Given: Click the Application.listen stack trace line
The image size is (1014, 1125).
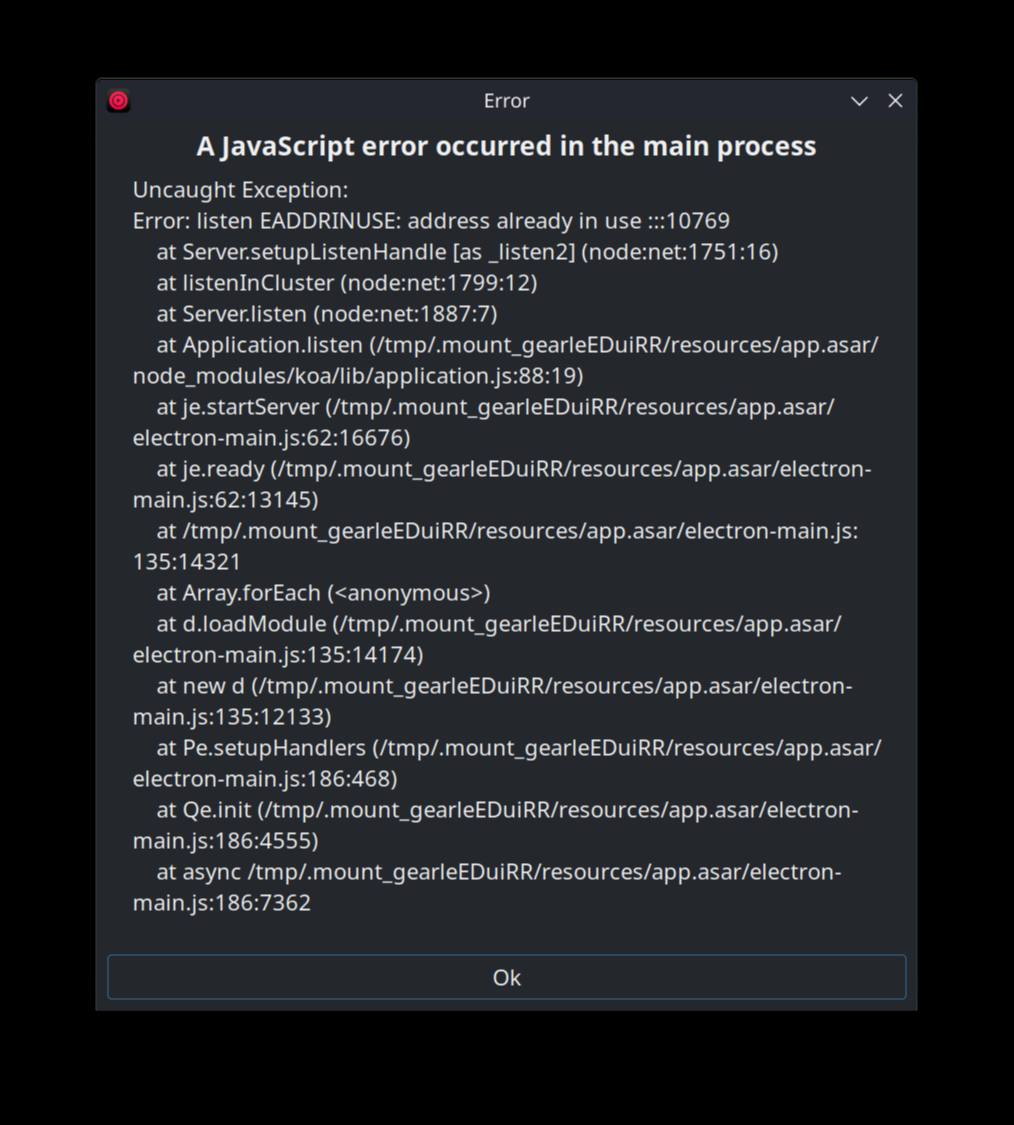Looking at the screenshot, I should [517, 345].
